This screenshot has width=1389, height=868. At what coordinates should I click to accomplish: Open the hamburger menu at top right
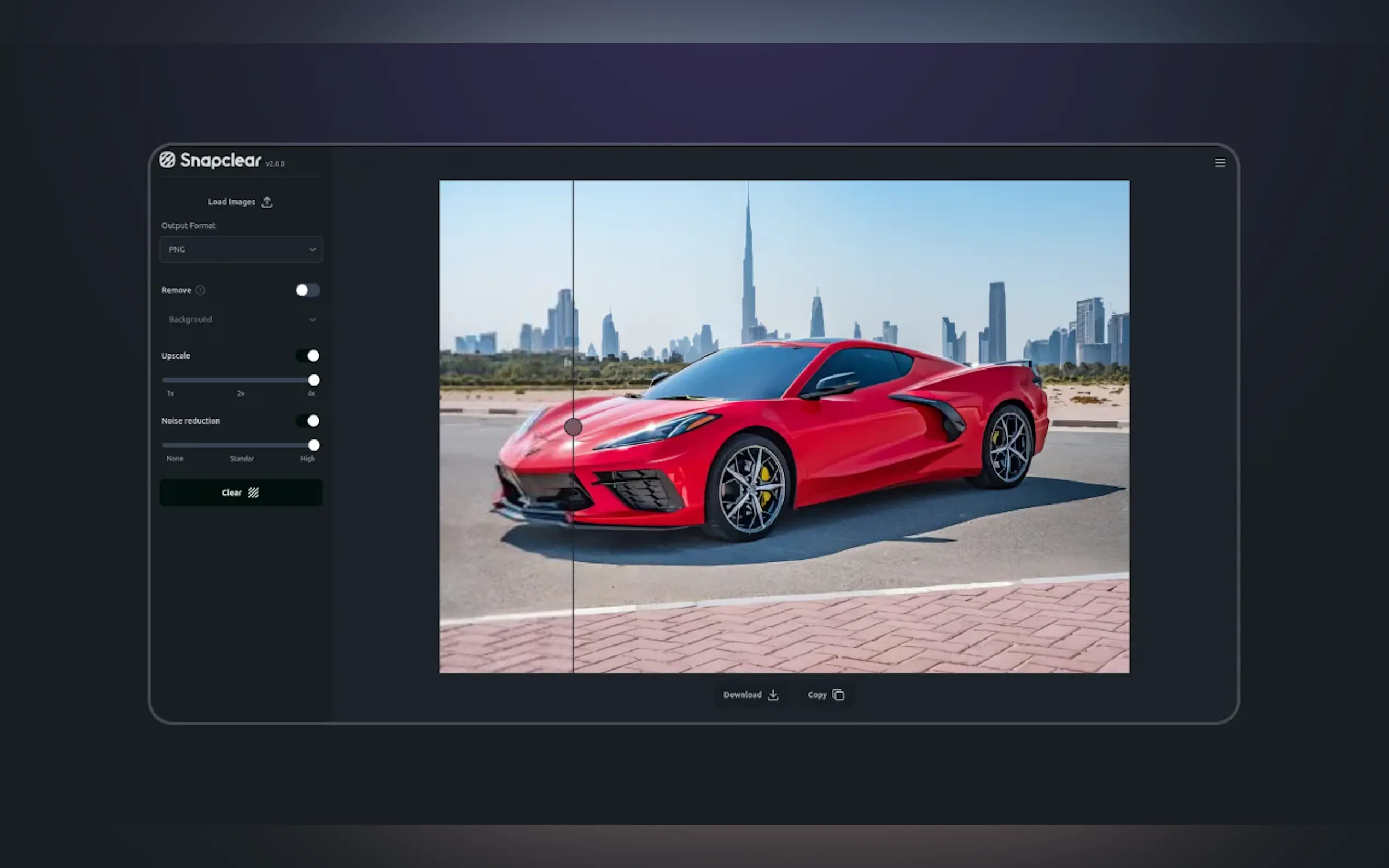1219,163
